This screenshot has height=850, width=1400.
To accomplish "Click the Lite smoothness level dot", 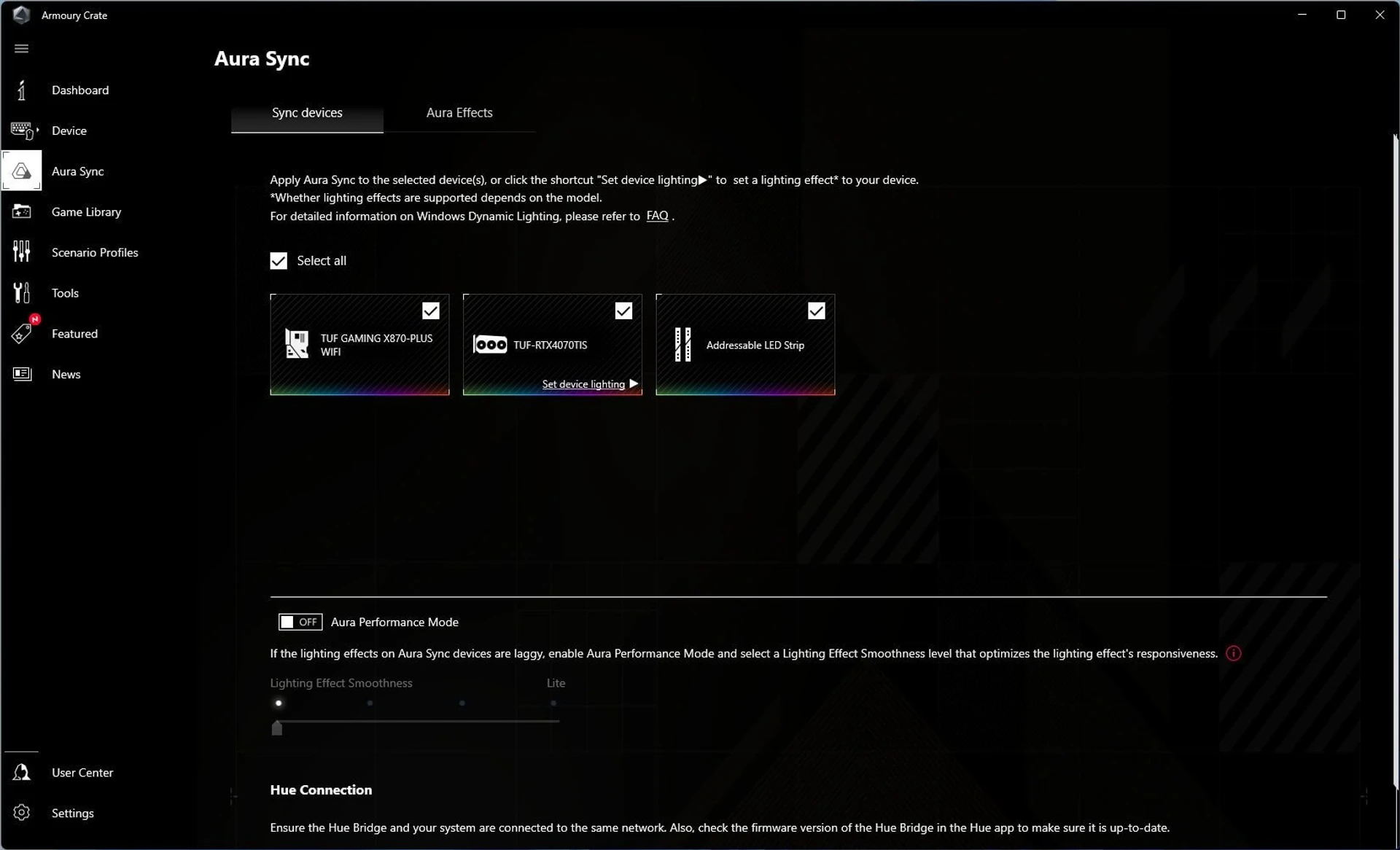I will click(x=553, y=703).
